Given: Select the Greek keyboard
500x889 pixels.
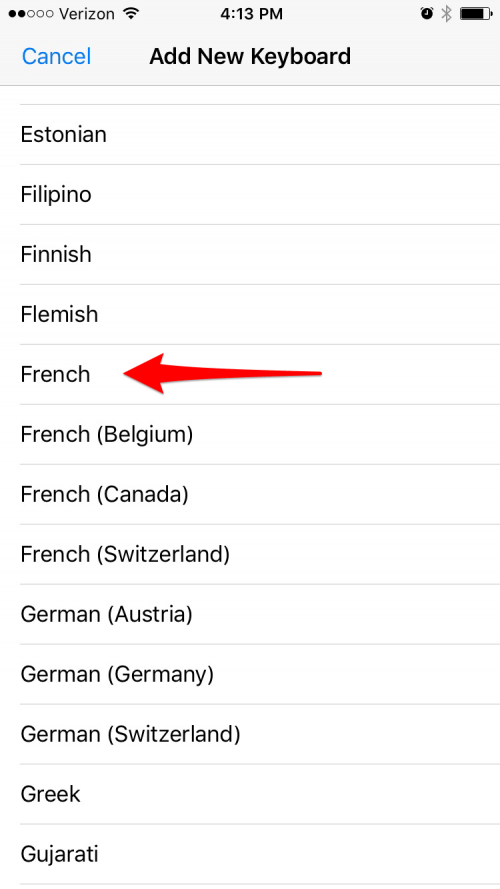Looking at the screenshot, I should pyautogui.click(x=250, y=794).
